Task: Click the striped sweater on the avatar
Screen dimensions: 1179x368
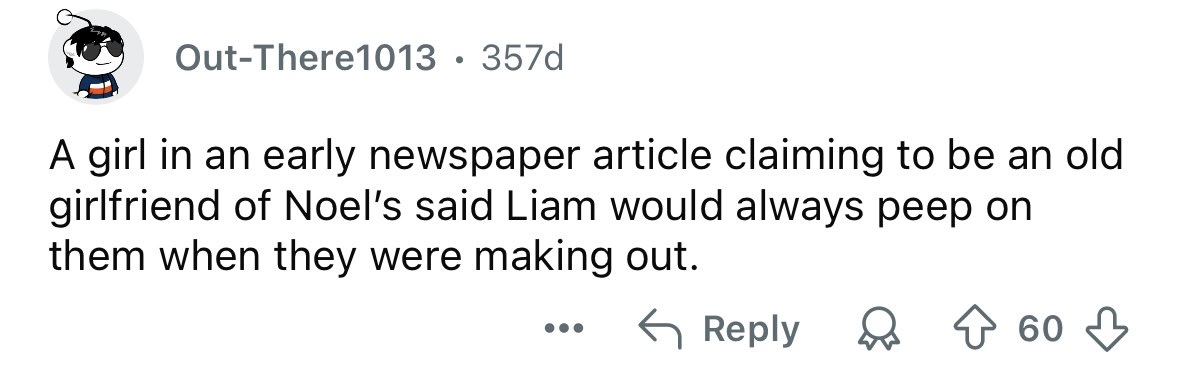Action: (99, 85)
